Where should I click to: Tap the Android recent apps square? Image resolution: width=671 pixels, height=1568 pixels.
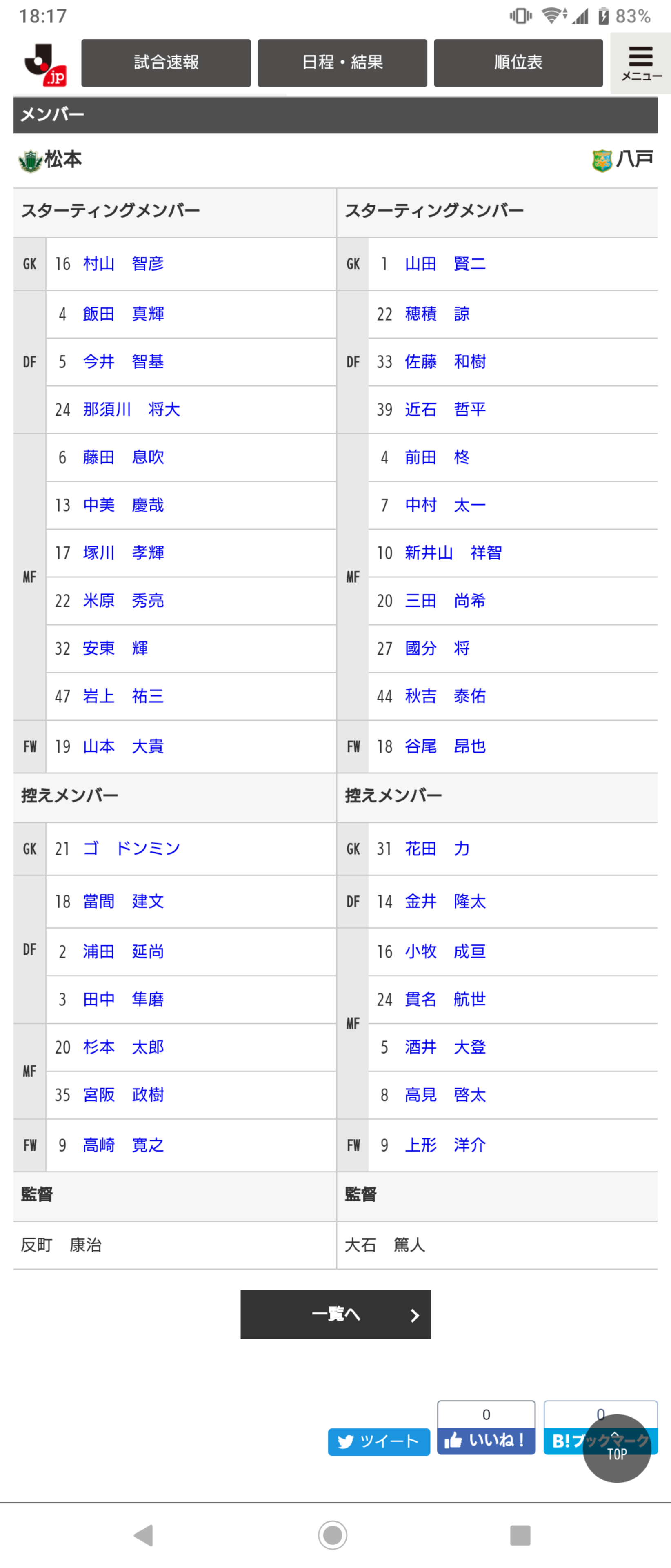click(x=520, y=1535)
